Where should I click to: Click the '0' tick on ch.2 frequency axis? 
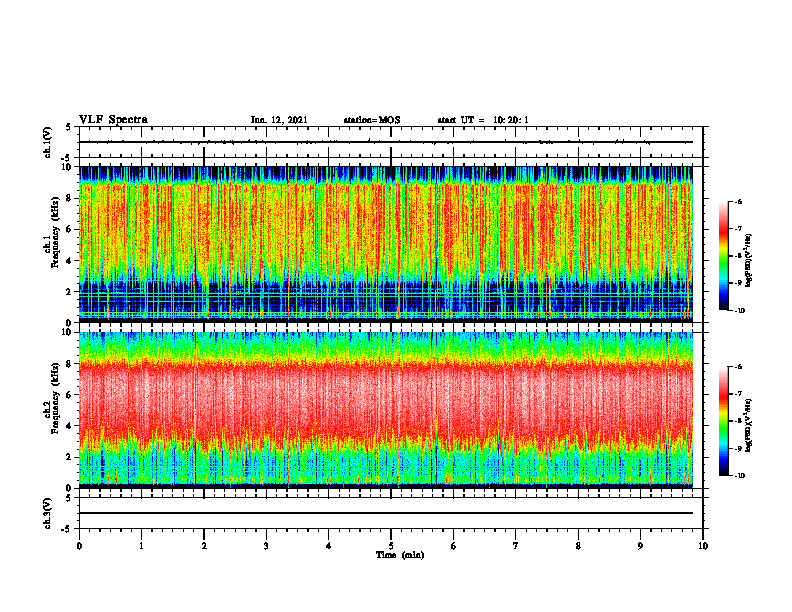click(x=69, y=488)
